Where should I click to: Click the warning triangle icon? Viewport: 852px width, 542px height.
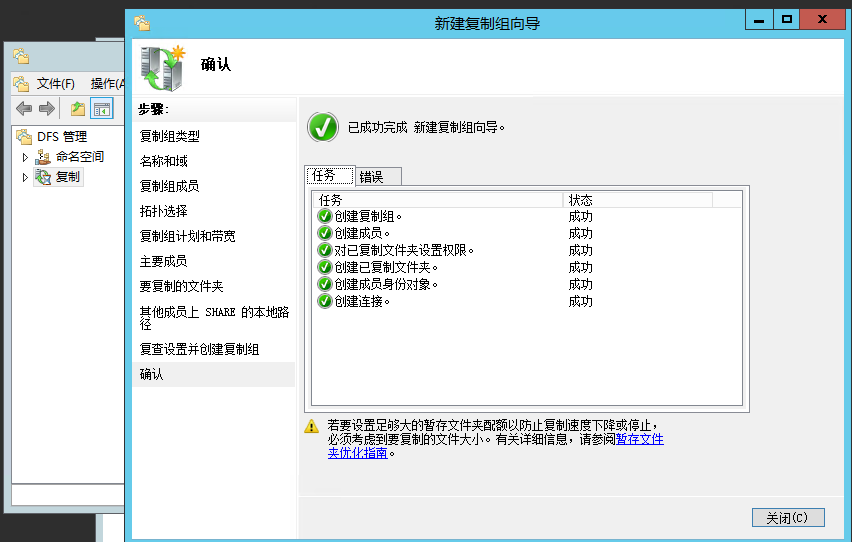[311, 426]
